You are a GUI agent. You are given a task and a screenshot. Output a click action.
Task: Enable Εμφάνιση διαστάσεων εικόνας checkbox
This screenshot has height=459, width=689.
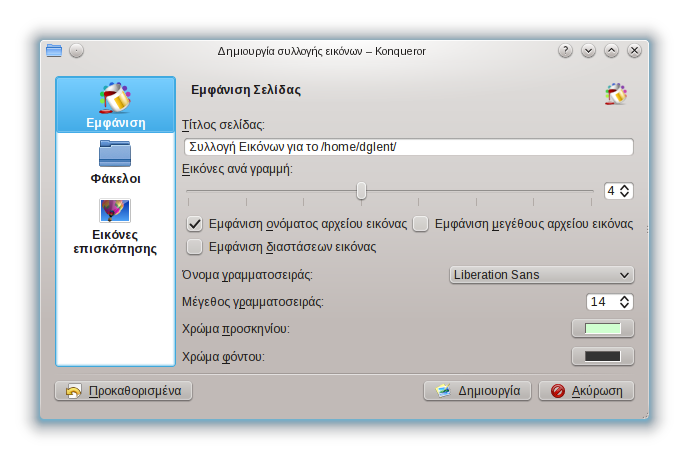[195, 247]
